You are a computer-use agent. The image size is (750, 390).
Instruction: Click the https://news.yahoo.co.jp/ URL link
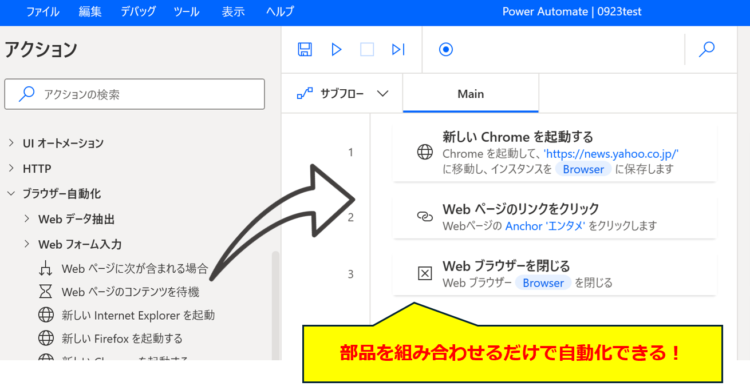[x=611, y=154]
